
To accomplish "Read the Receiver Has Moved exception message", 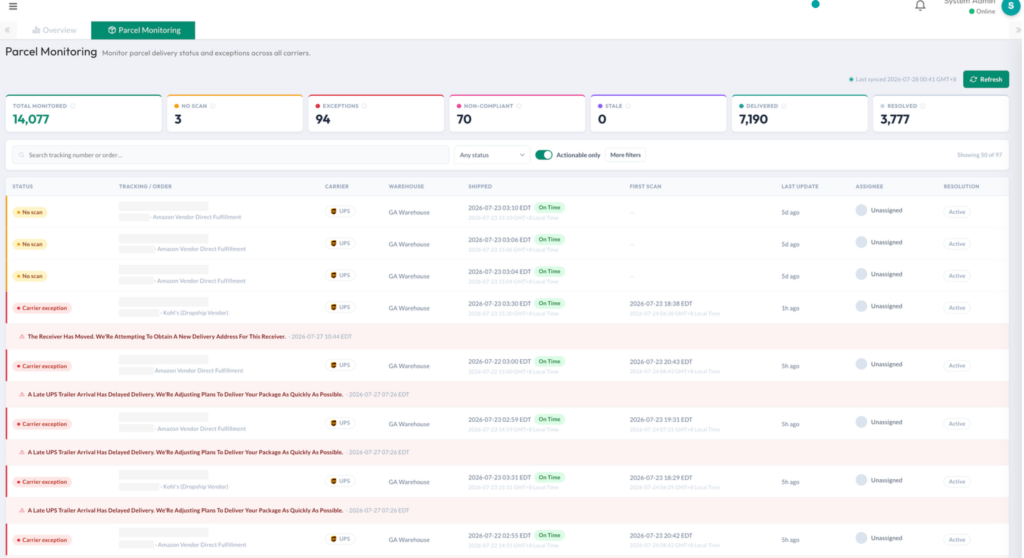I will pyautogui.click(x=157, y=336).
